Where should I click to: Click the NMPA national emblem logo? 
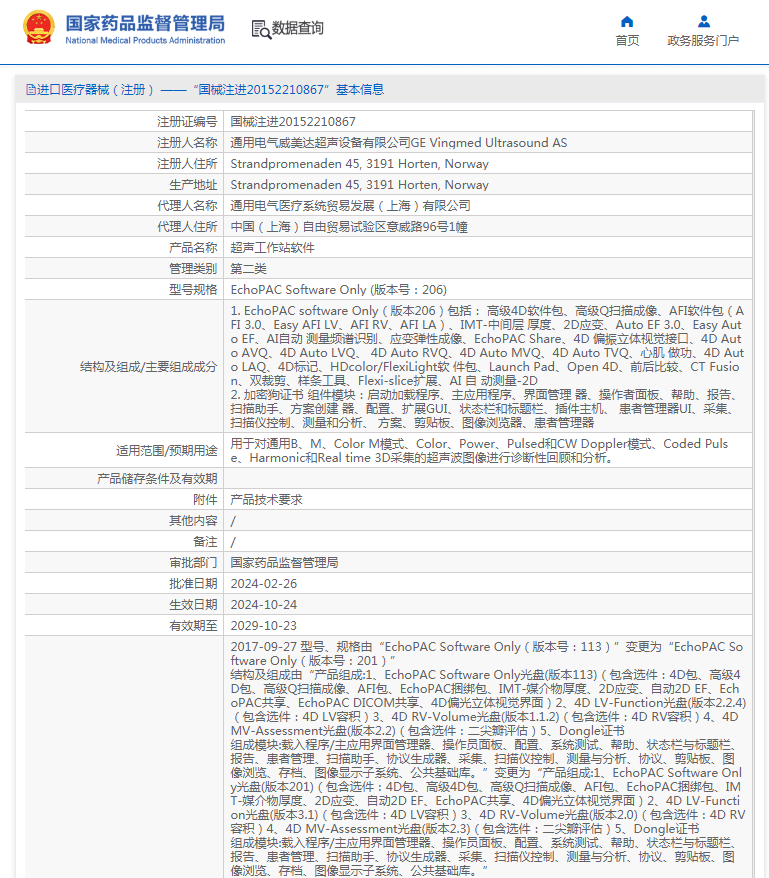coord(39,27)
